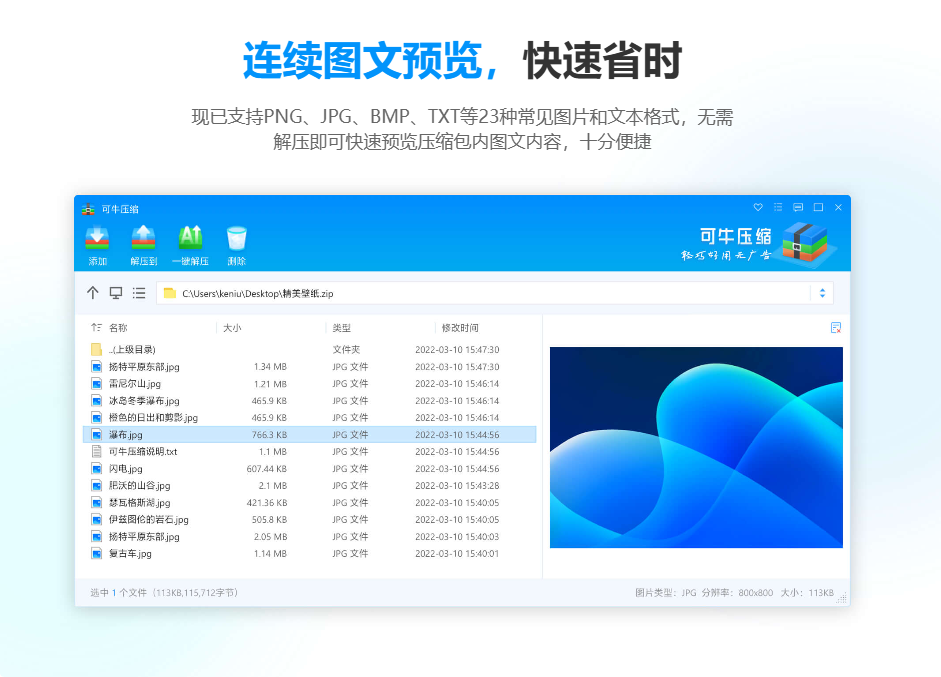
Task: Select the highlighted 瀑布.jpg row
Action: [x=309, y=434]
